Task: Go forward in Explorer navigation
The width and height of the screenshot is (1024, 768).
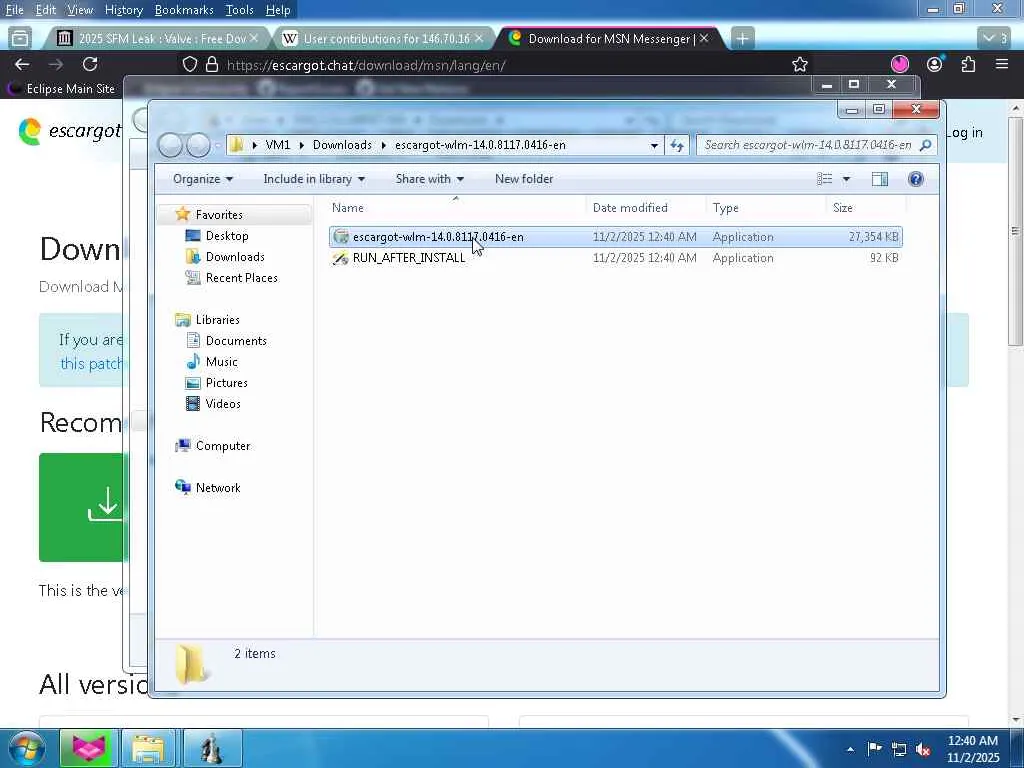Action: coord(199,145)
